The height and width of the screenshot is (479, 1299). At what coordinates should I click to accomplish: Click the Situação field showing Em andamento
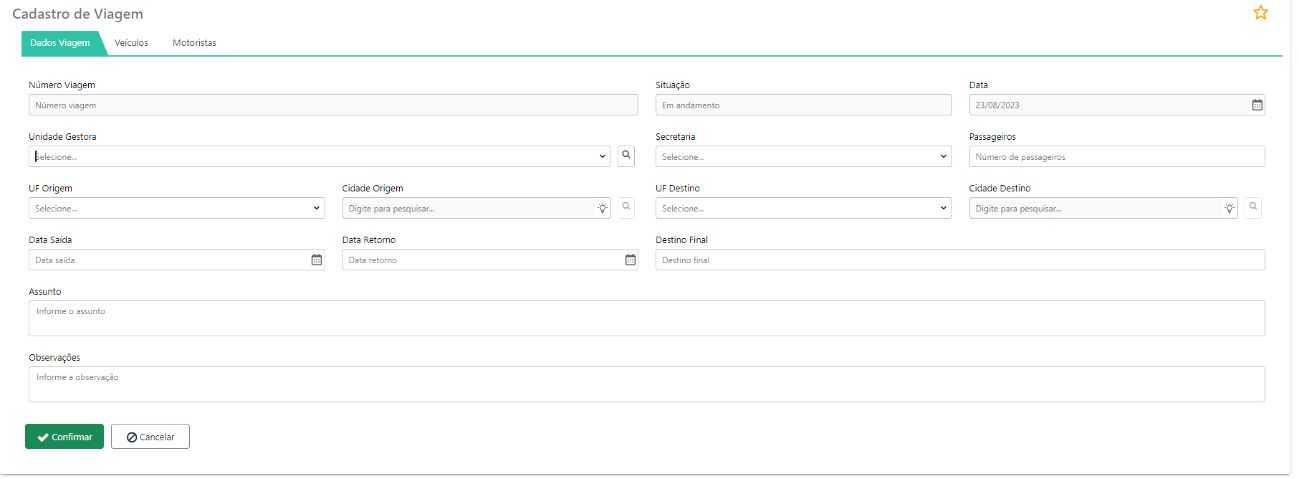tap(803, 104)
